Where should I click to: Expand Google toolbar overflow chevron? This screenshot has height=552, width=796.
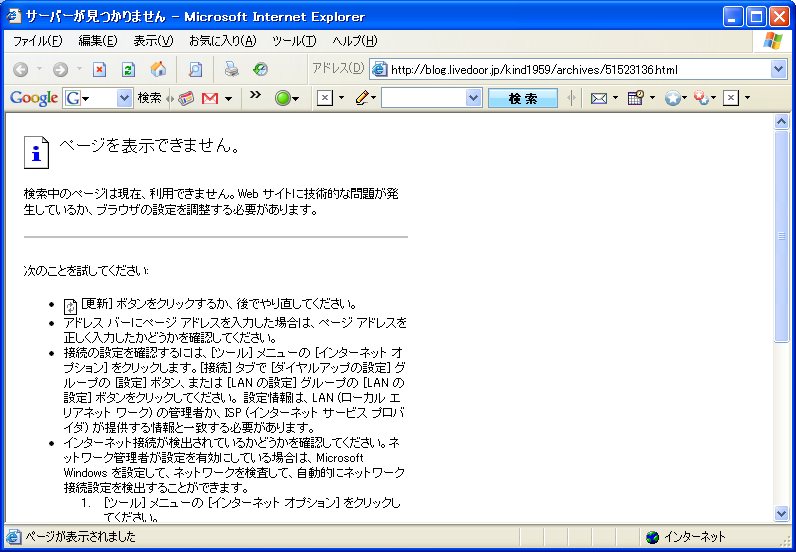tap(255, 94)
